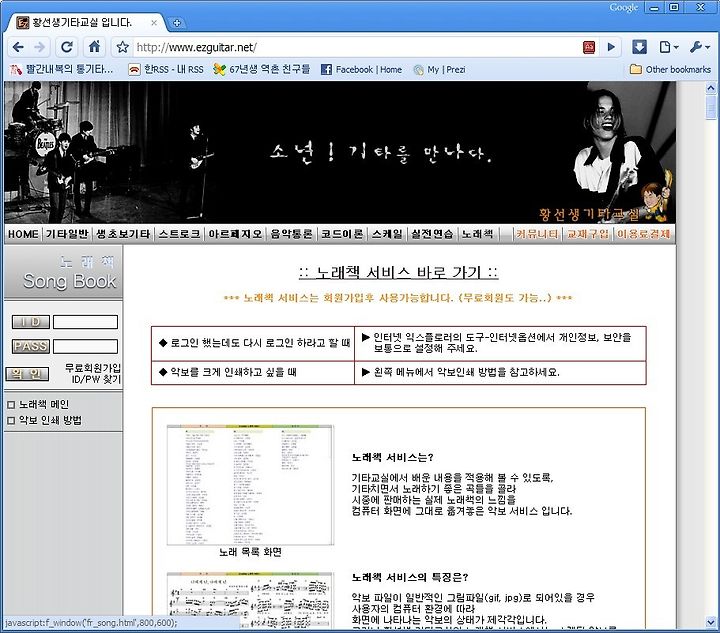
Task: Click the download arrow toolbar icon
Action: click(x=639, y=47)
